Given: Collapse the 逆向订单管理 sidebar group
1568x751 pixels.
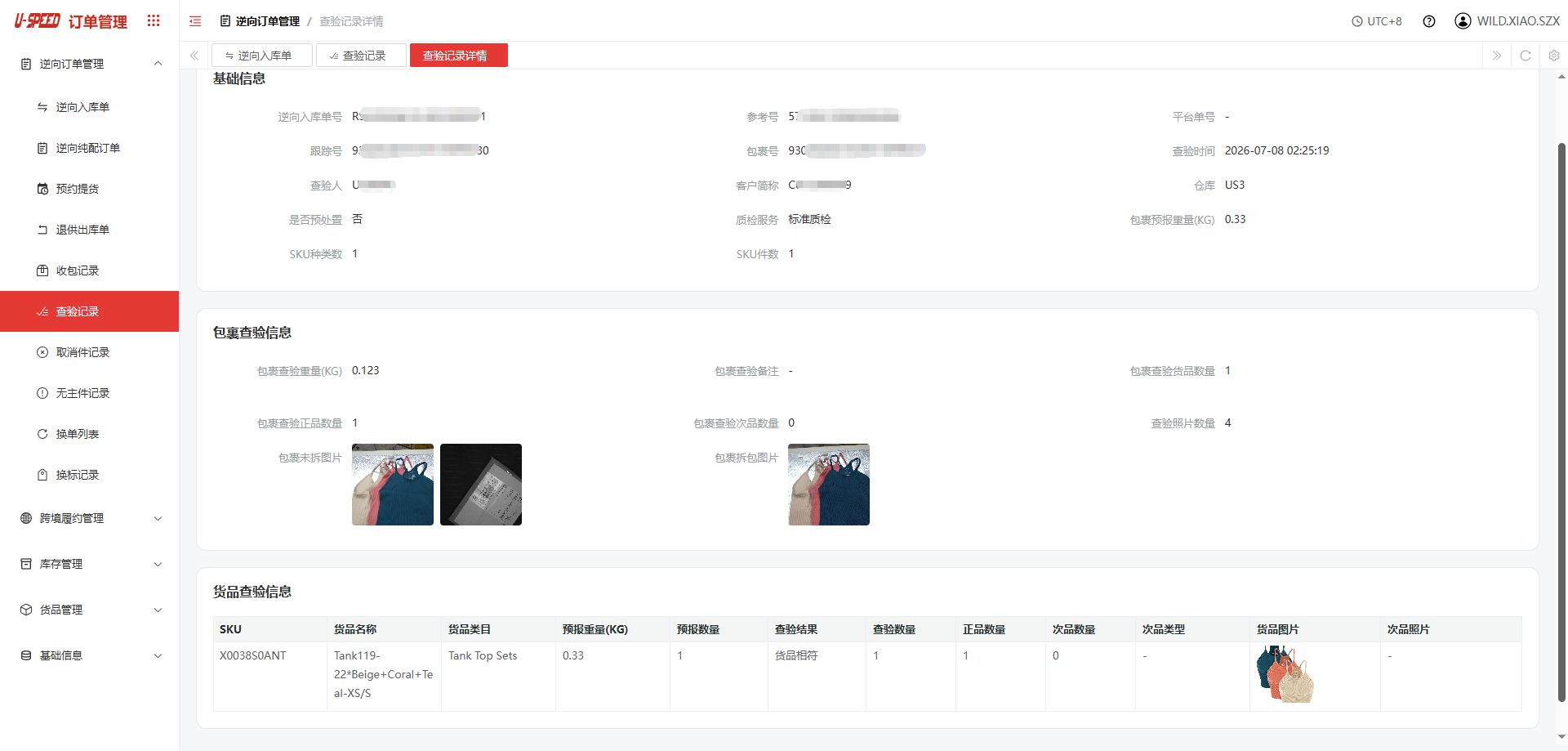Looking at the screenshot, I should click(90, 64).
